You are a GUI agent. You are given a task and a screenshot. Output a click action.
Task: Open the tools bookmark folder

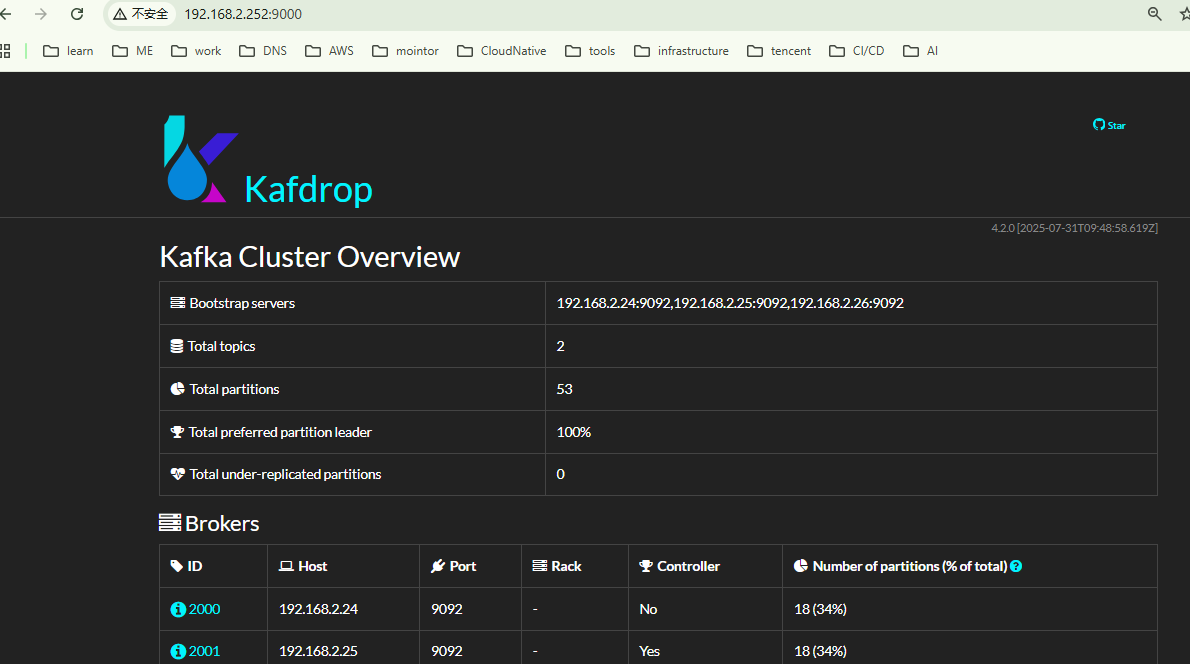(590, 51)
